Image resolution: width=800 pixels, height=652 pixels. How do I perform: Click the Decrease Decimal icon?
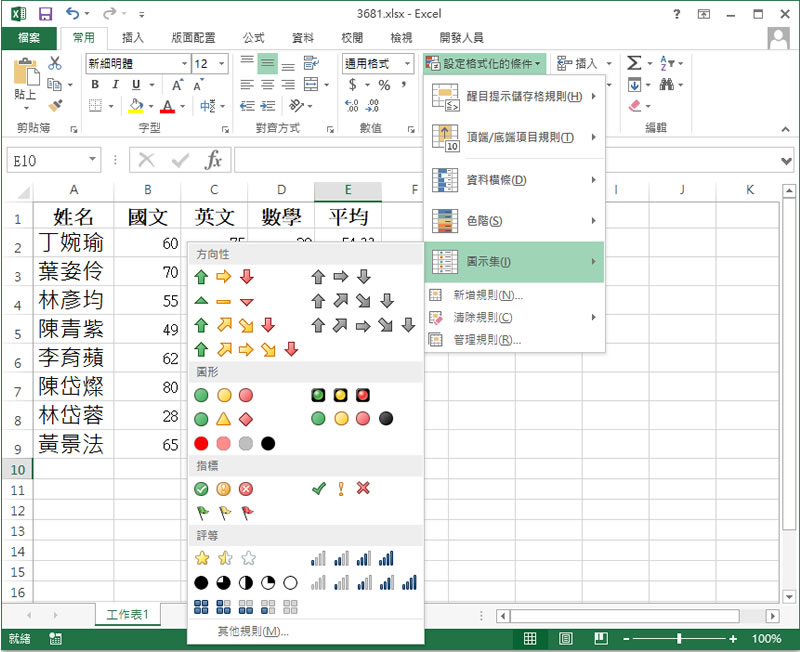point(373,106)
